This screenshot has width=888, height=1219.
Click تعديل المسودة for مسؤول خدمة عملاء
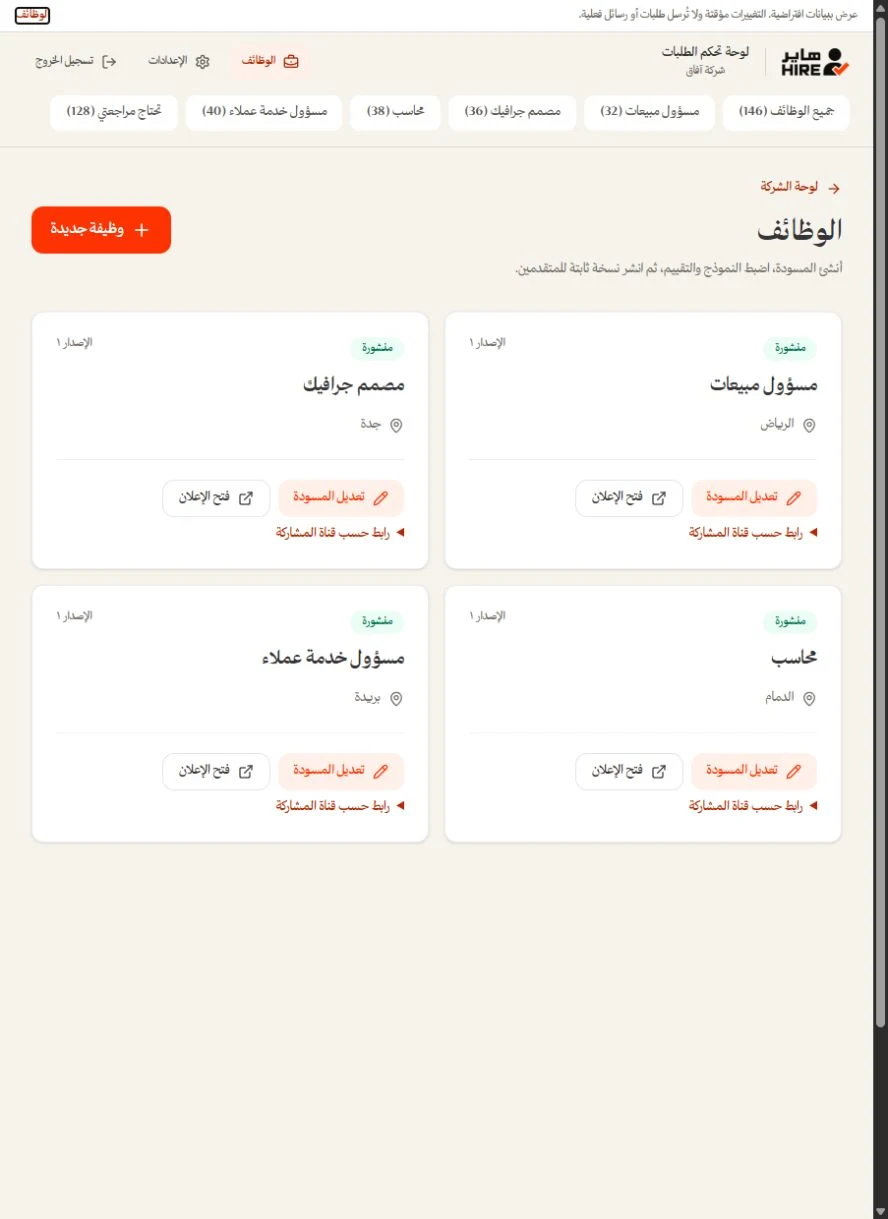(341, 771)
